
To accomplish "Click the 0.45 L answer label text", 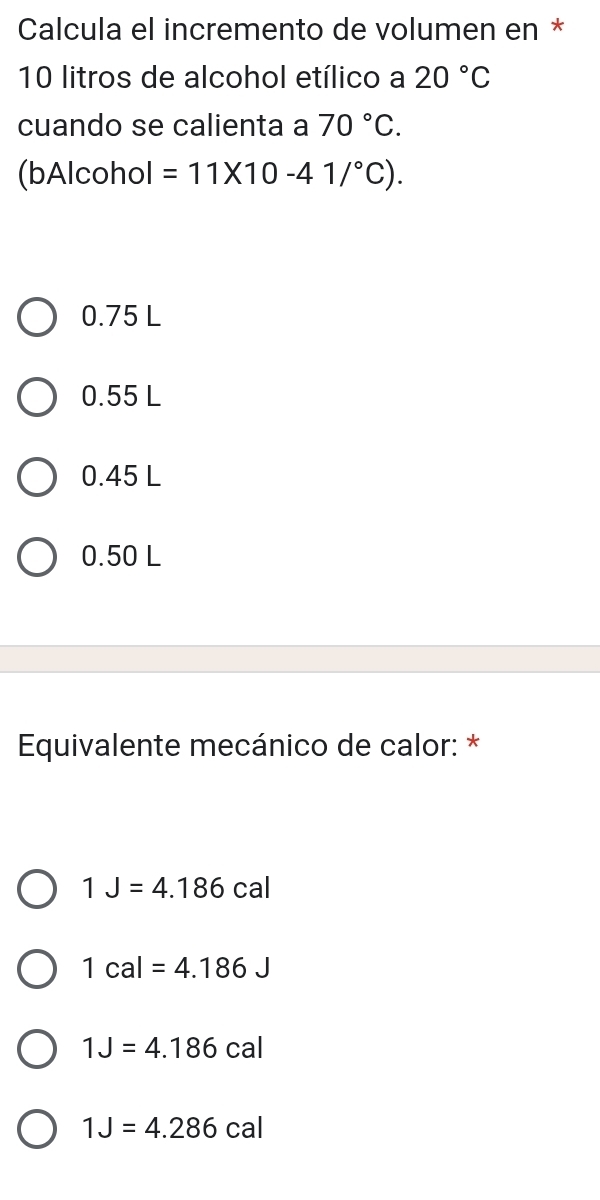I will (122, 477).
